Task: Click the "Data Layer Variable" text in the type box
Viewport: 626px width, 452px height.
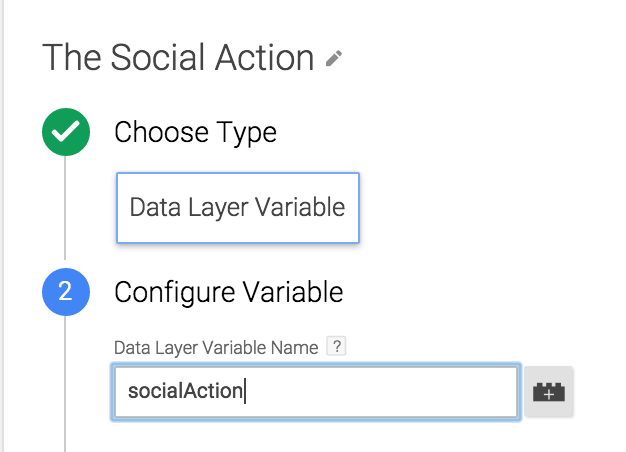Action: 238,207
